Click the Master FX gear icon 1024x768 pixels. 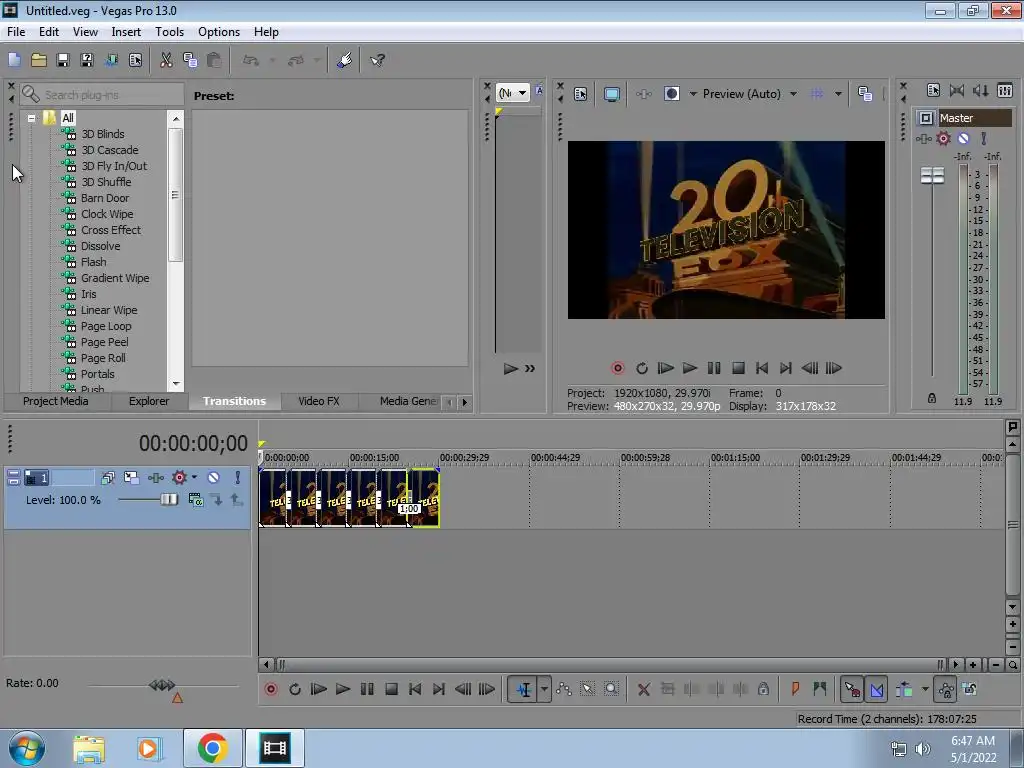point(943,138)
